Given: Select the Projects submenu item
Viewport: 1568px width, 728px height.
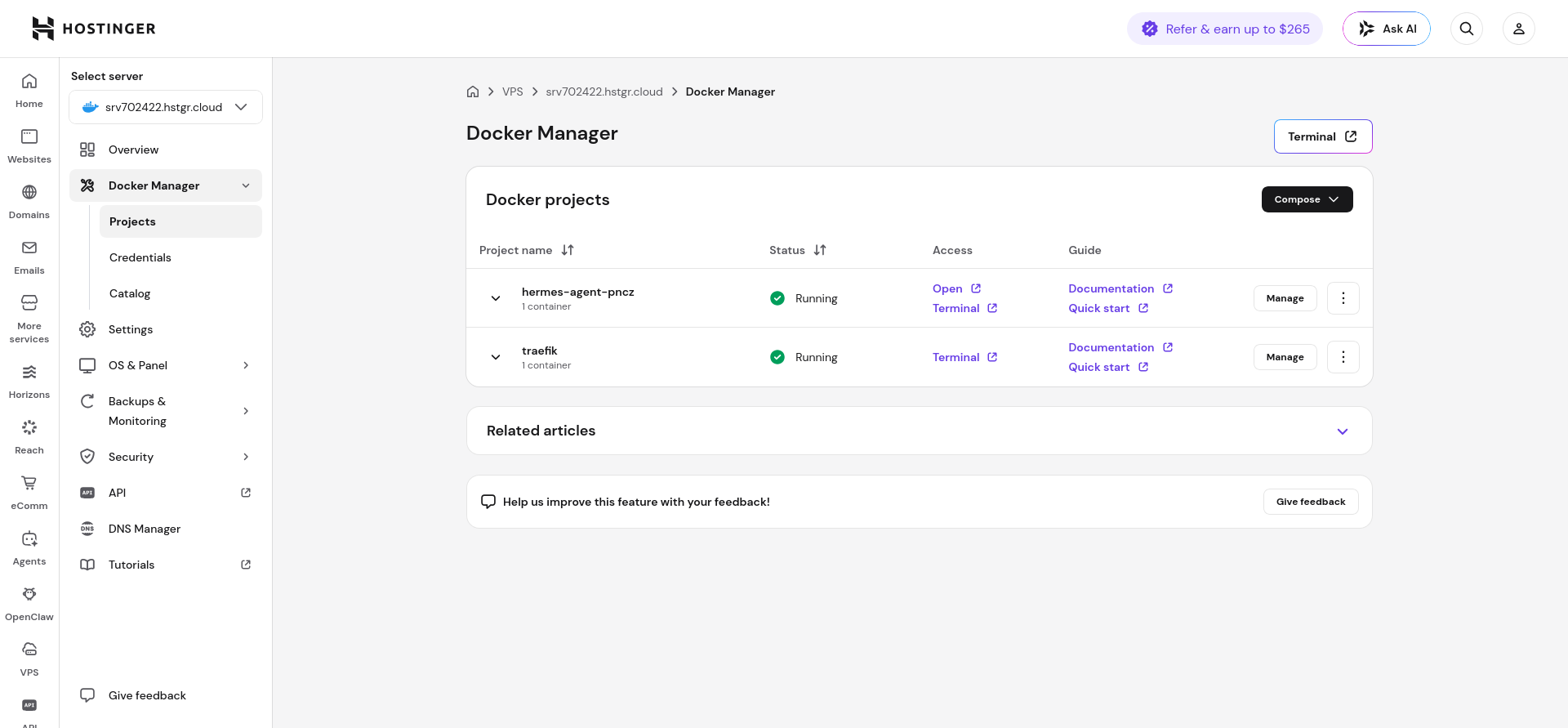Looking at the screenshot, I should pyautogui.click(x=180, y=221).
